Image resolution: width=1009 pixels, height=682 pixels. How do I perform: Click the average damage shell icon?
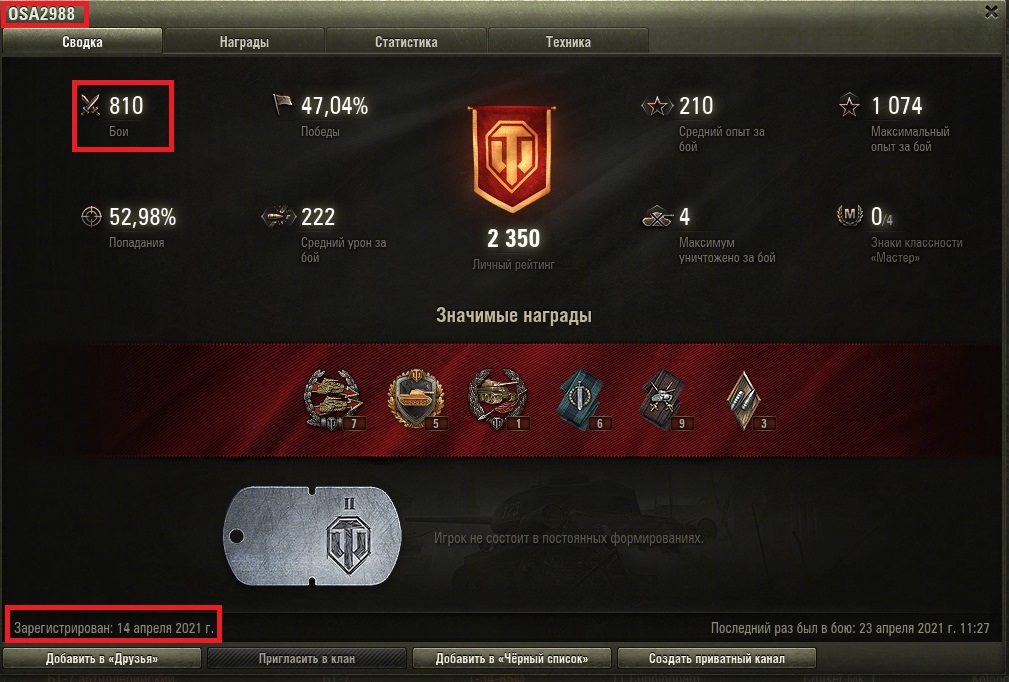tap(278, 216)
